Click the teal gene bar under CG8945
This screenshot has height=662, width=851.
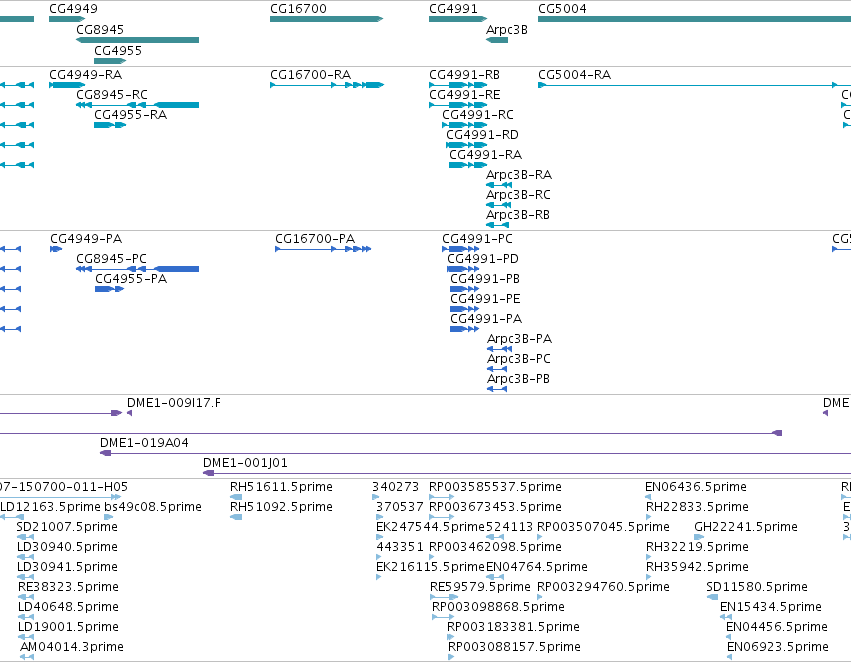[137, 40]
